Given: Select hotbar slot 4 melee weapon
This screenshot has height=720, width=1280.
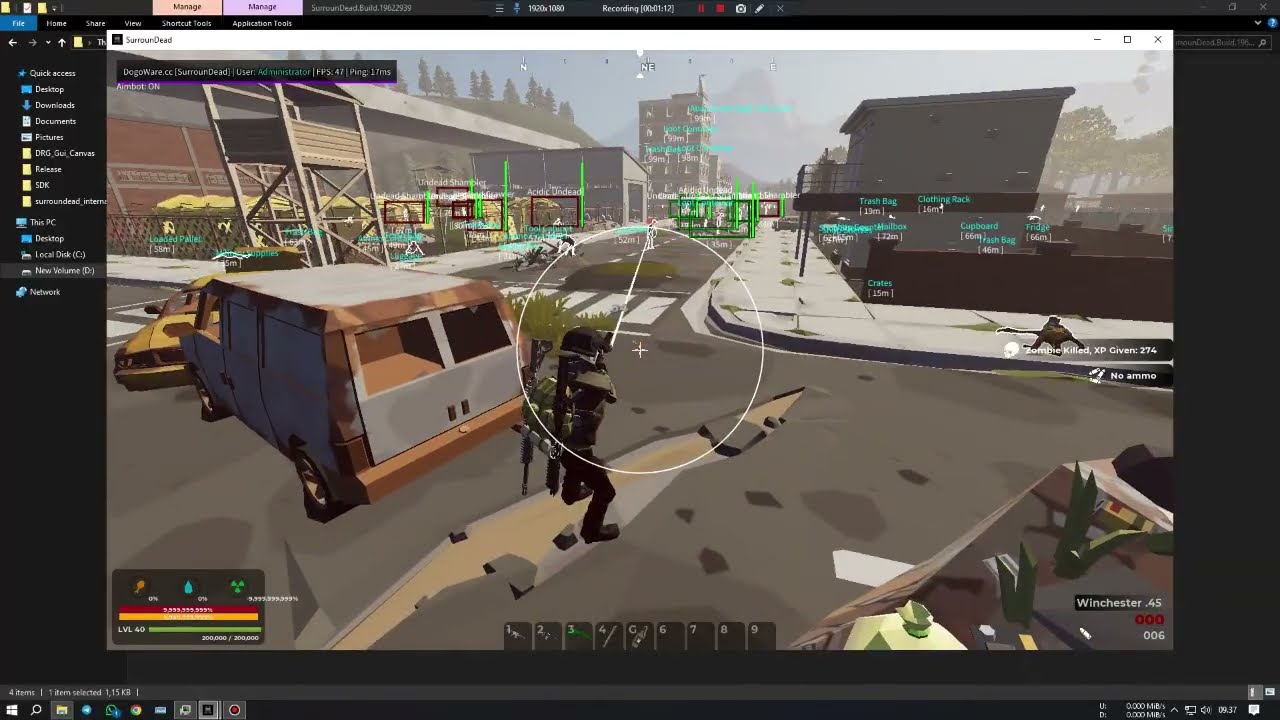Looking at the screenshot, I should pos(608,635).
